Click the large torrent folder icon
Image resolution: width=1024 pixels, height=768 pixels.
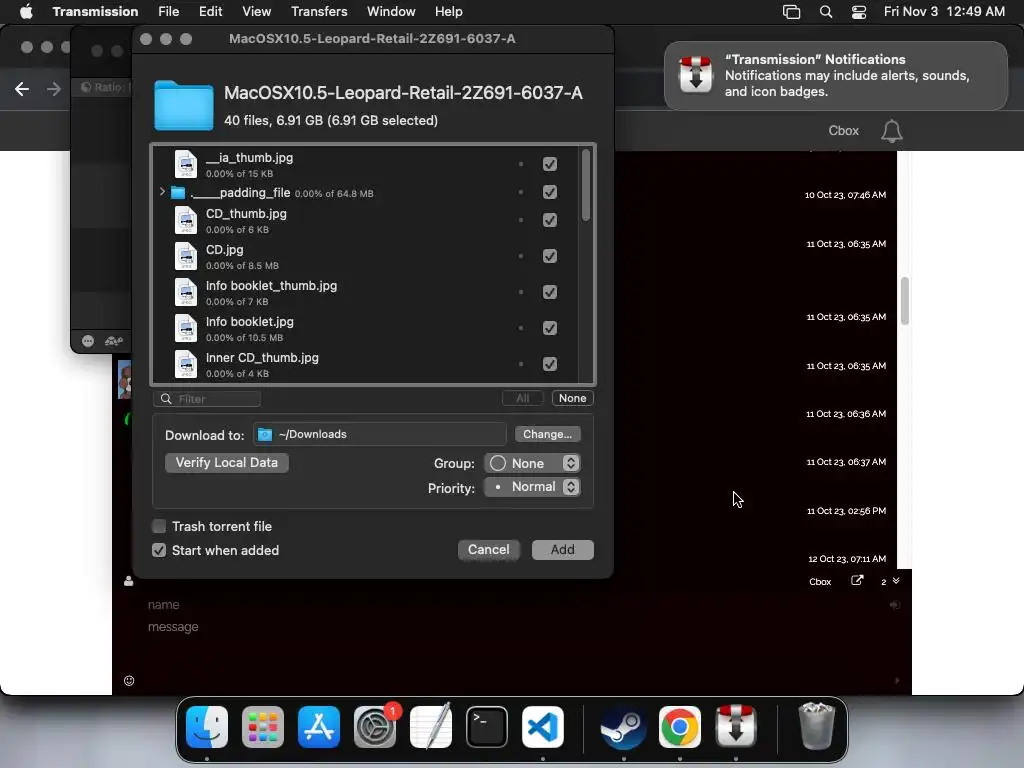[x=184, y=105]
